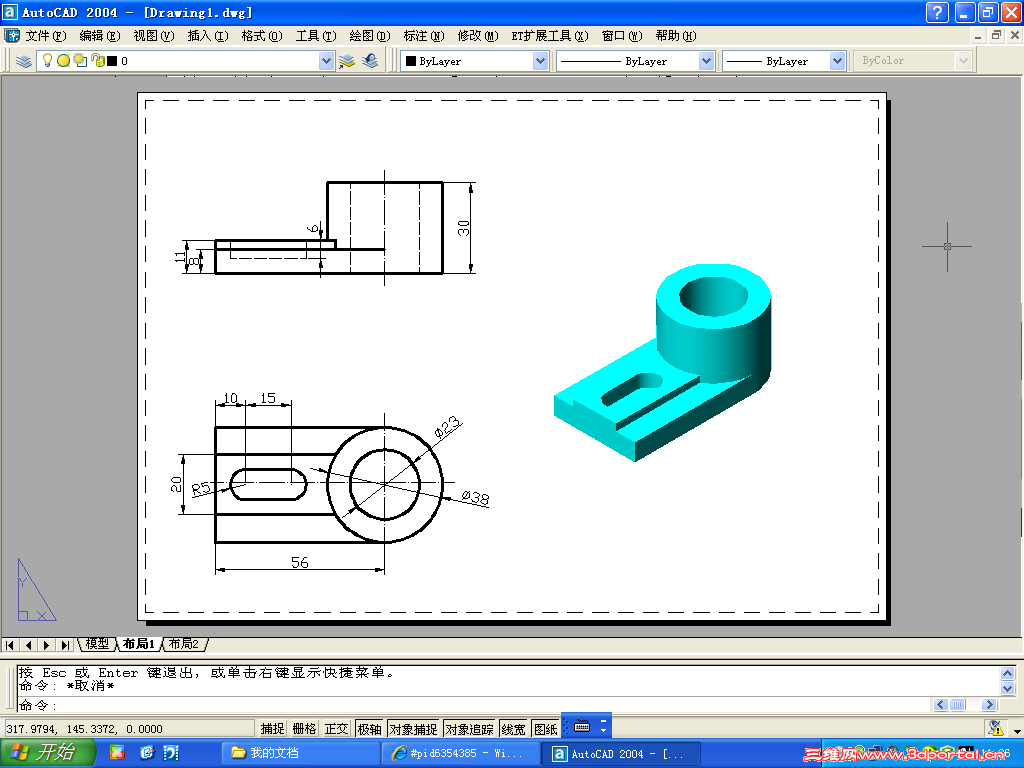Toggle 栅格 grid display
The image size is (1024, 768).
click(x=304, y=729)
